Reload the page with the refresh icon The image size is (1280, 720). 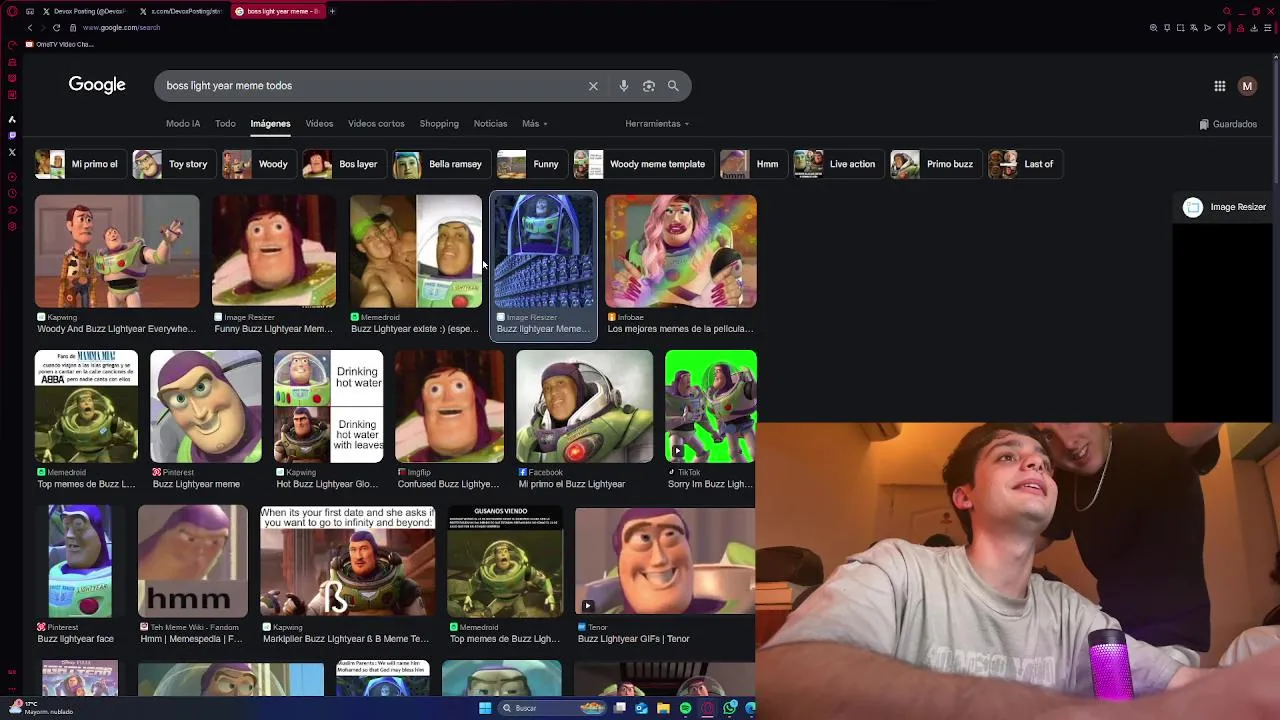pos(56,28)
